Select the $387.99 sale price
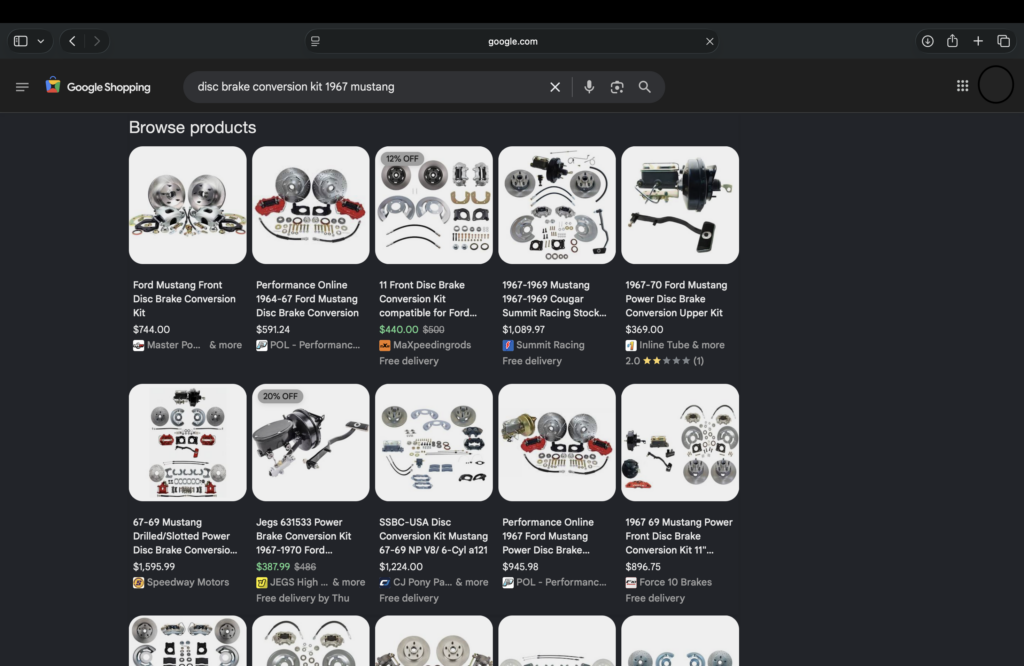The height and width of the screenshot is (666, 1024). pos(273,567)
